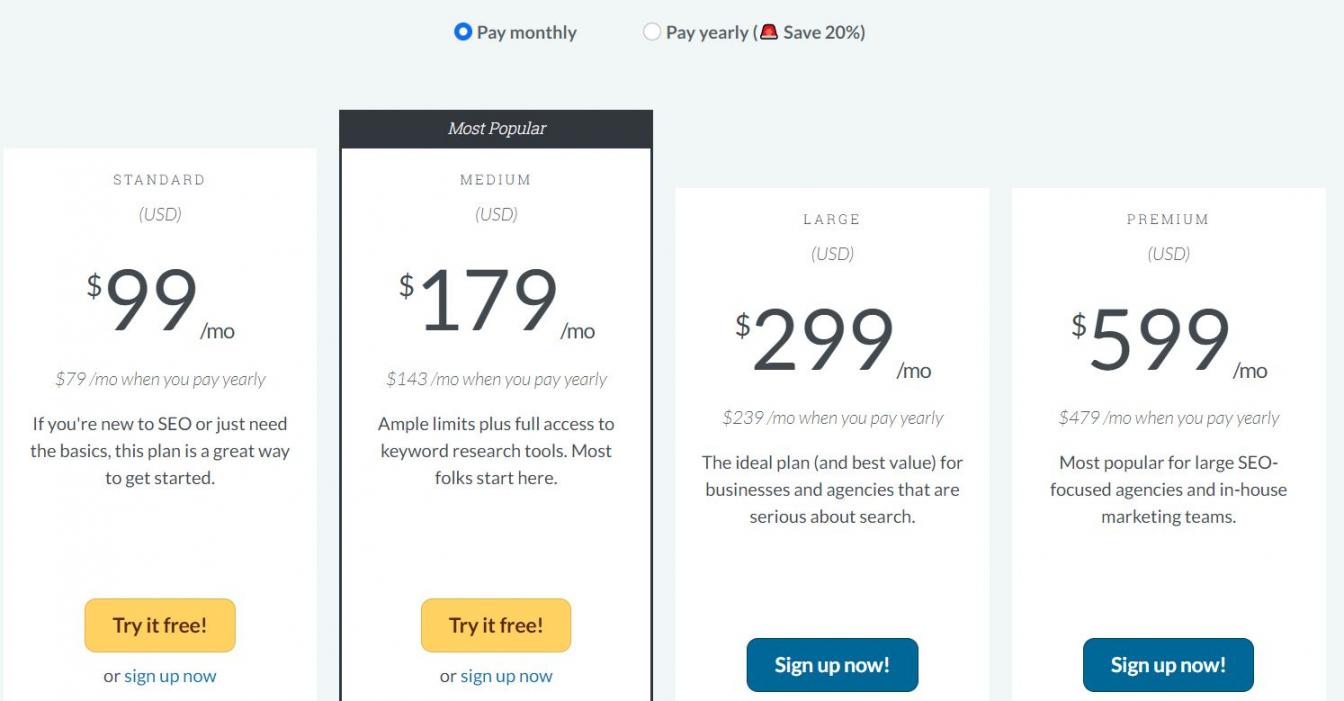Open the sign up now link under Medium

(506, 676)
